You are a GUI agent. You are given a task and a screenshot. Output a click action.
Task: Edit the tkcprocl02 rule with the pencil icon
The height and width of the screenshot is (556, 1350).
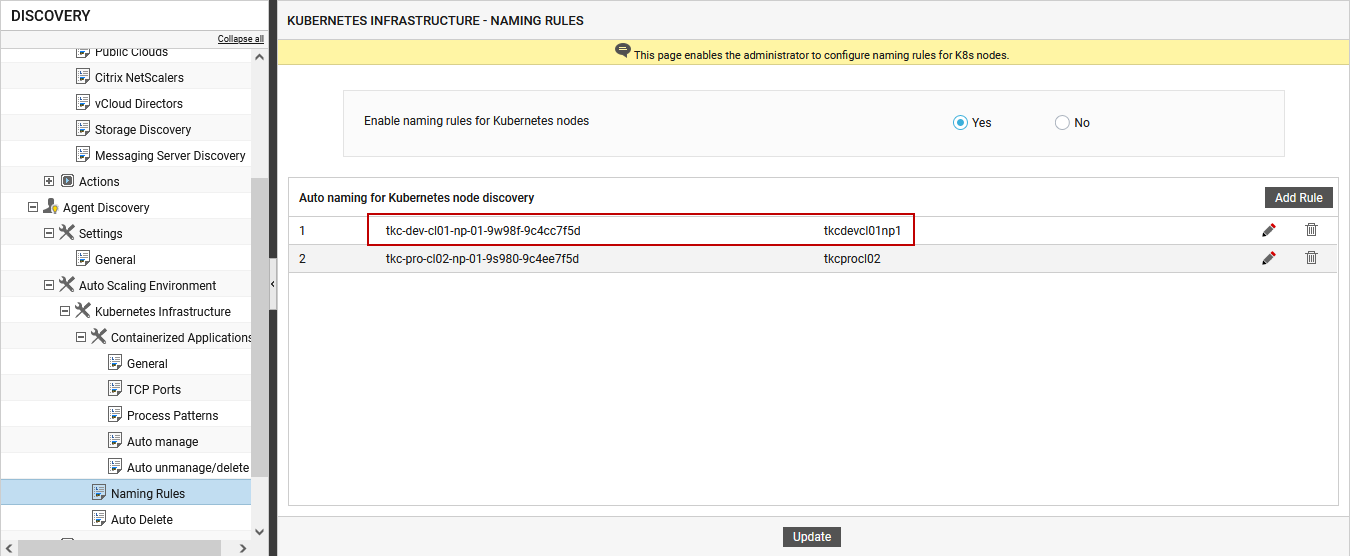tap(1269, 258)
